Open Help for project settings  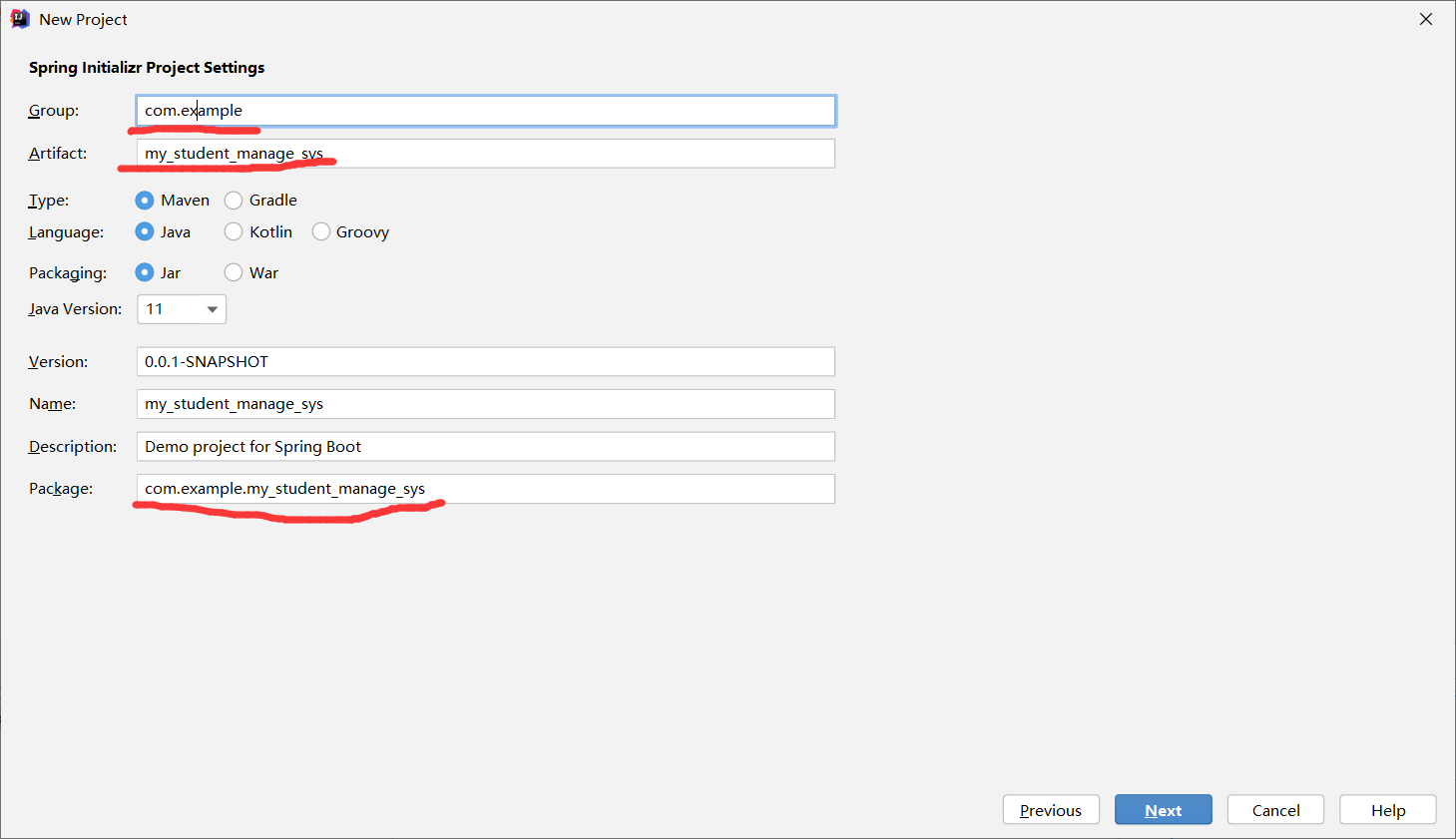[1388, 810]
